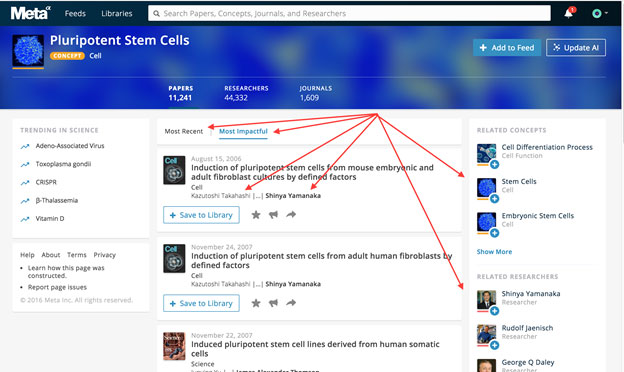This screenshot has height=372, width=624.
Task: Open Cell journal cover of November 24 paper
Action: point(174,258)
